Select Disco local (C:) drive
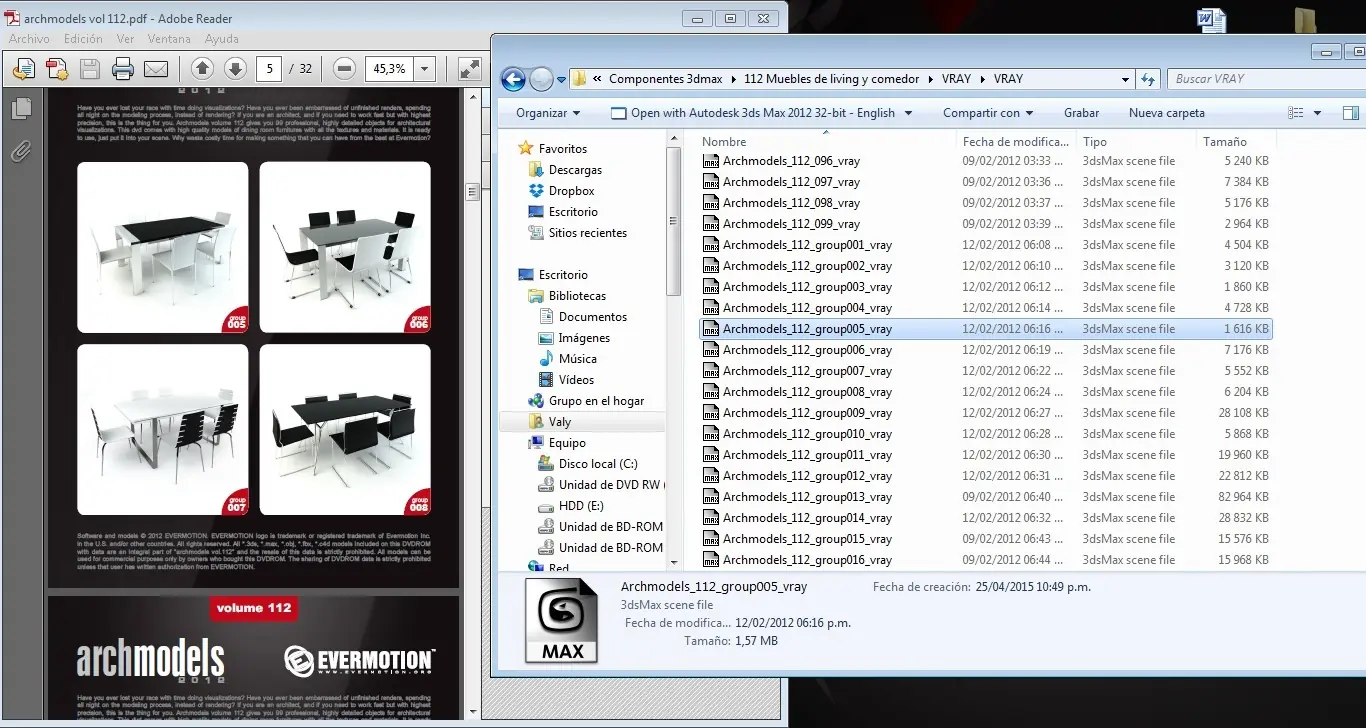This screenshot has height=728, width=1366. pos(597,464)
